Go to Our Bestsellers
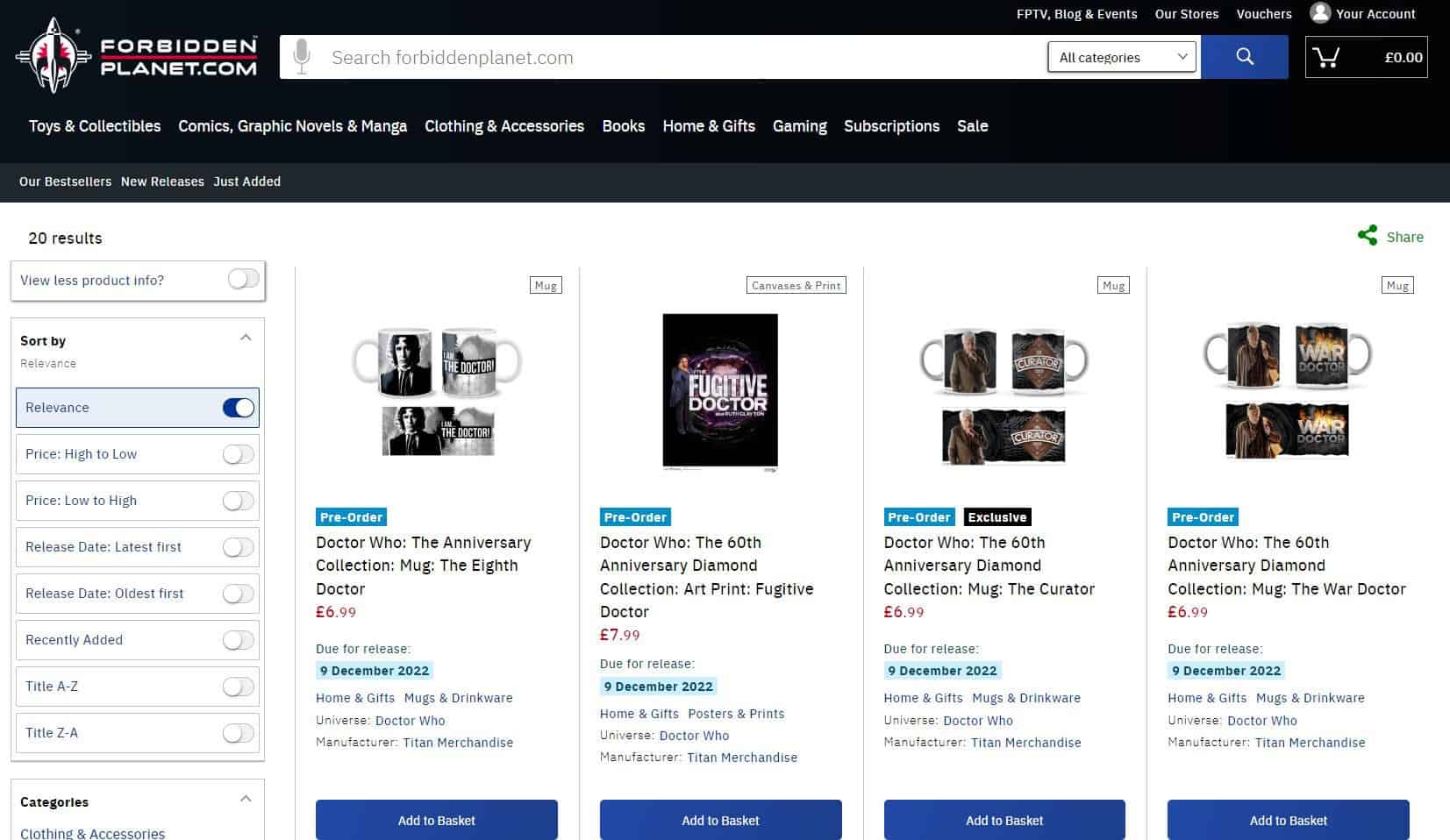The image size is (1450, 840). click(66, 182)
